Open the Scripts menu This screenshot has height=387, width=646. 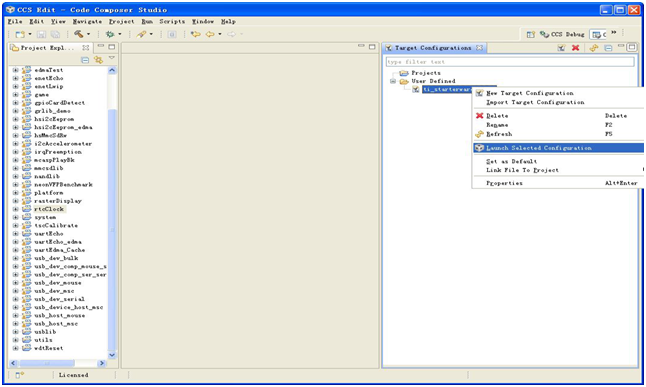tap(172, 21)
